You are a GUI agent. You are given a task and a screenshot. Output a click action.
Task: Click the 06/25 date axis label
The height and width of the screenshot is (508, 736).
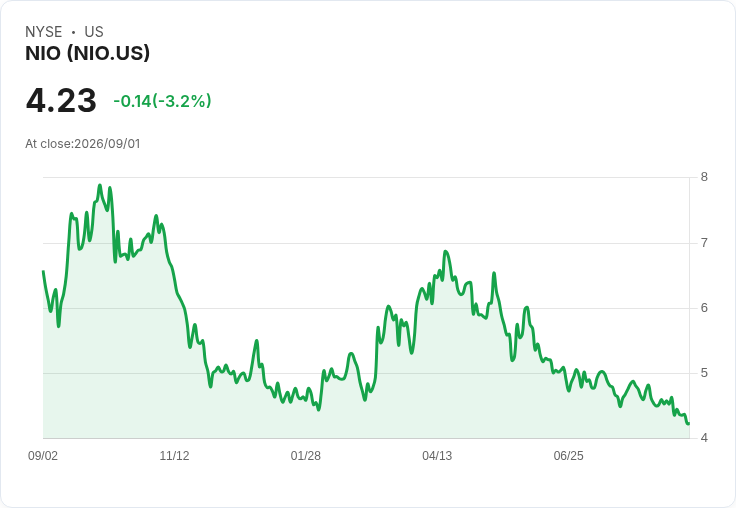coord(568,455)
